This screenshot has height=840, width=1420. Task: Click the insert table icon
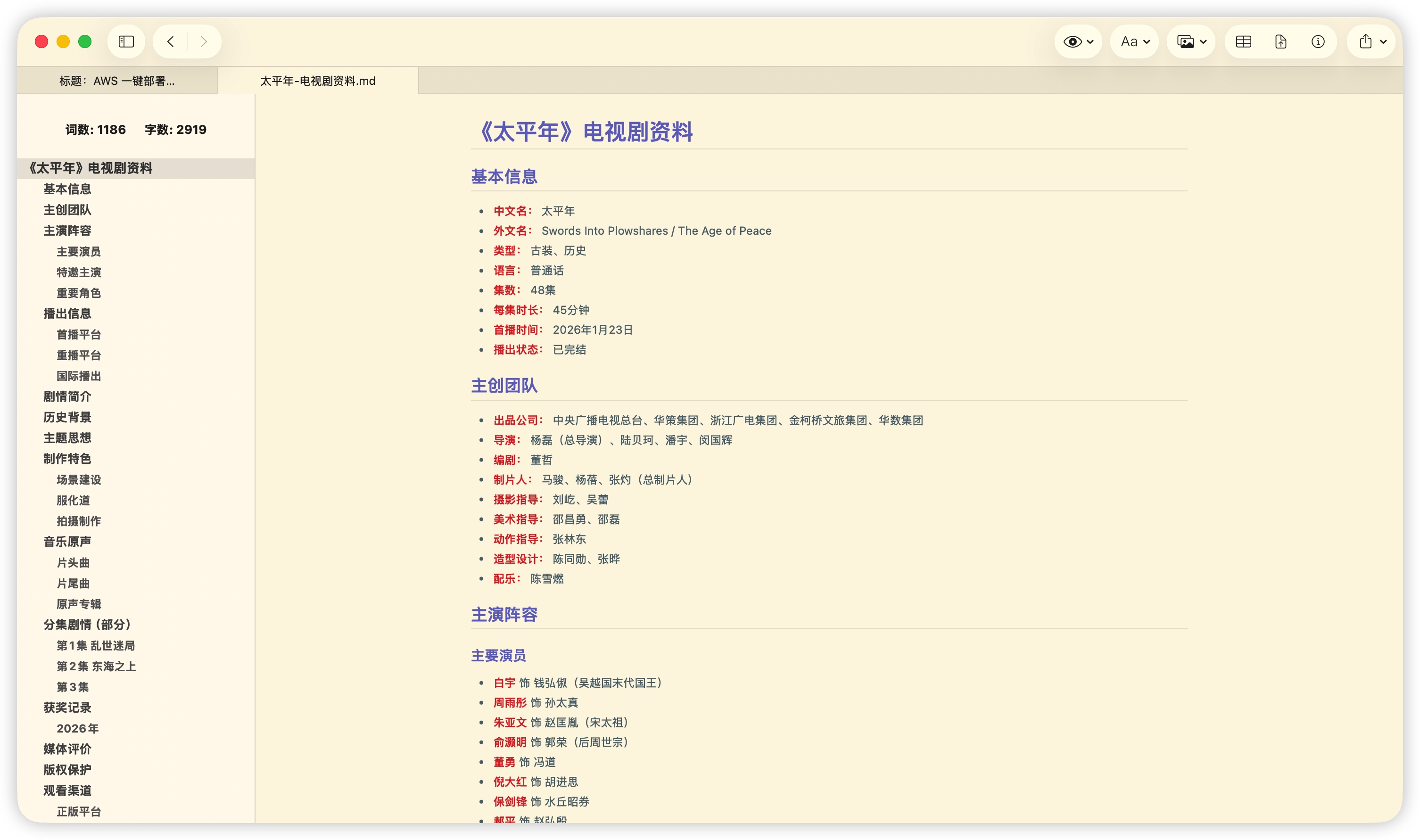click(1243, 41)
